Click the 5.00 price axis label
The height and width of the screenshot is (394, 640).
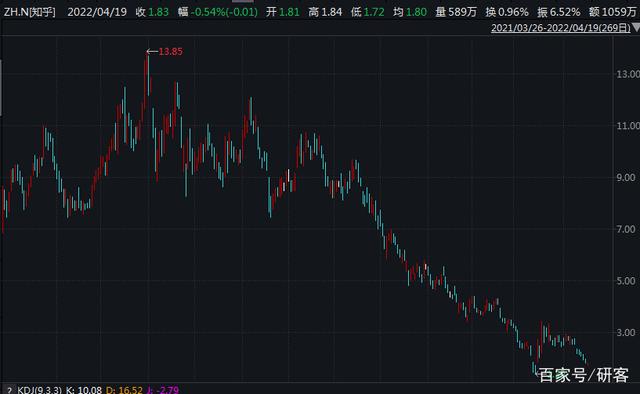tap(626, 281)
